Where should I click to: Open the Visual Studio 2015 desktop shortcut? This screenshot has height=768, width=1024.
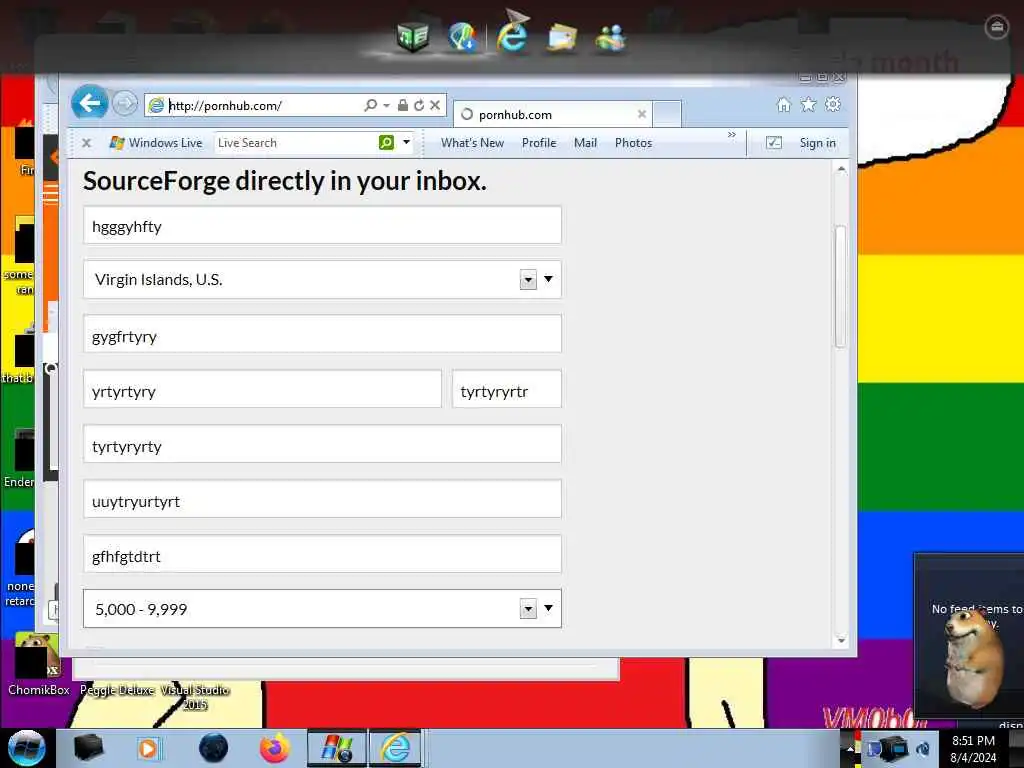195,697
